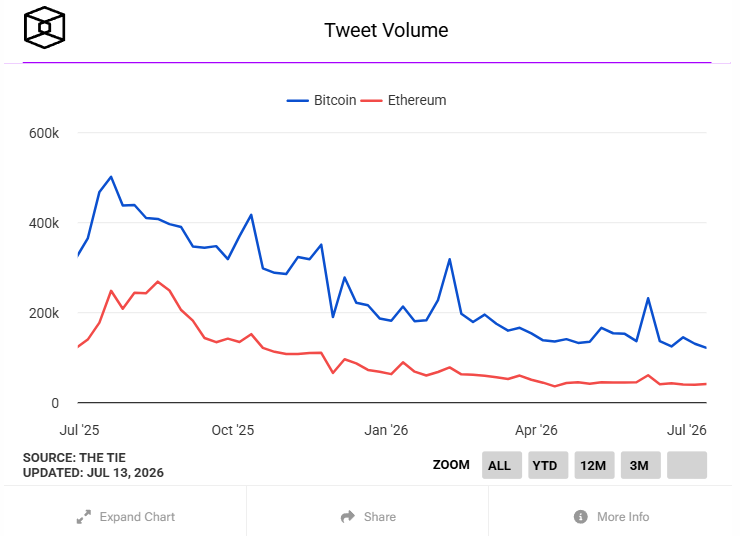Viewport: 740px width, 536px height.
Task: Click the Tweet Volume chart title
Action: [386, 30]
